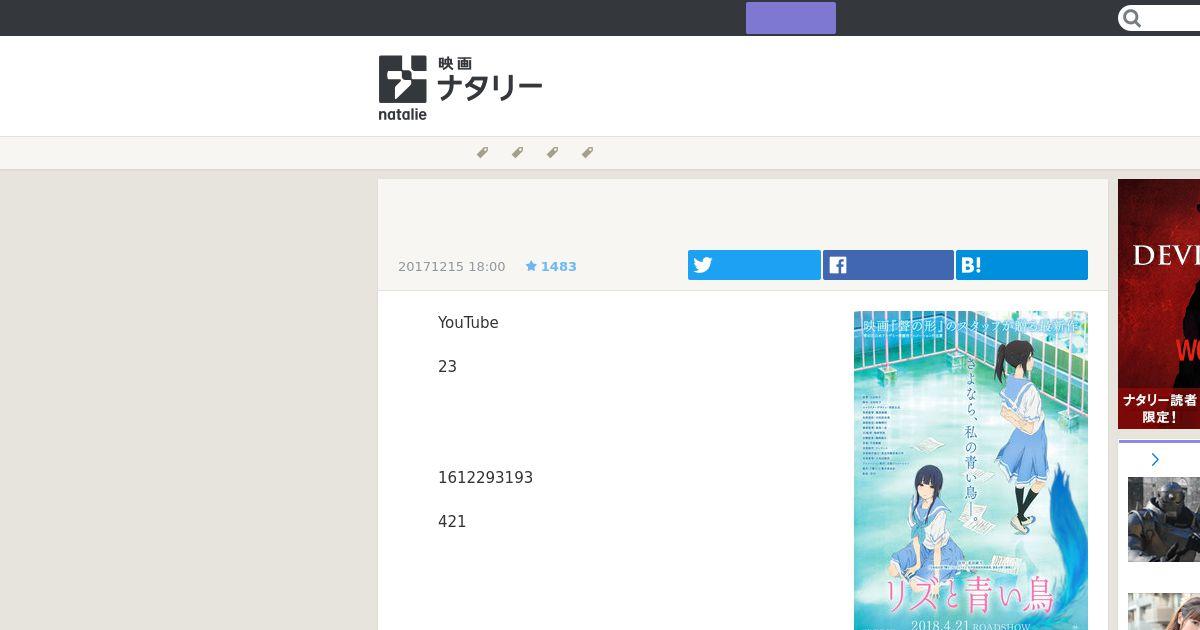Click the number 23 in article

tap(447, 367)
